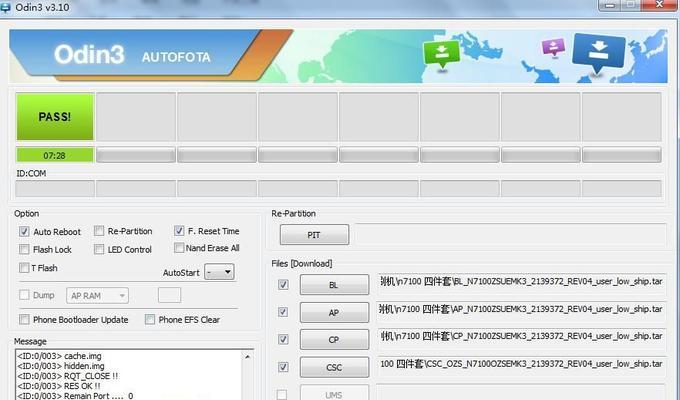
Task: Tick Phone Bootloader Update checkbox
Action: [24, 320]
